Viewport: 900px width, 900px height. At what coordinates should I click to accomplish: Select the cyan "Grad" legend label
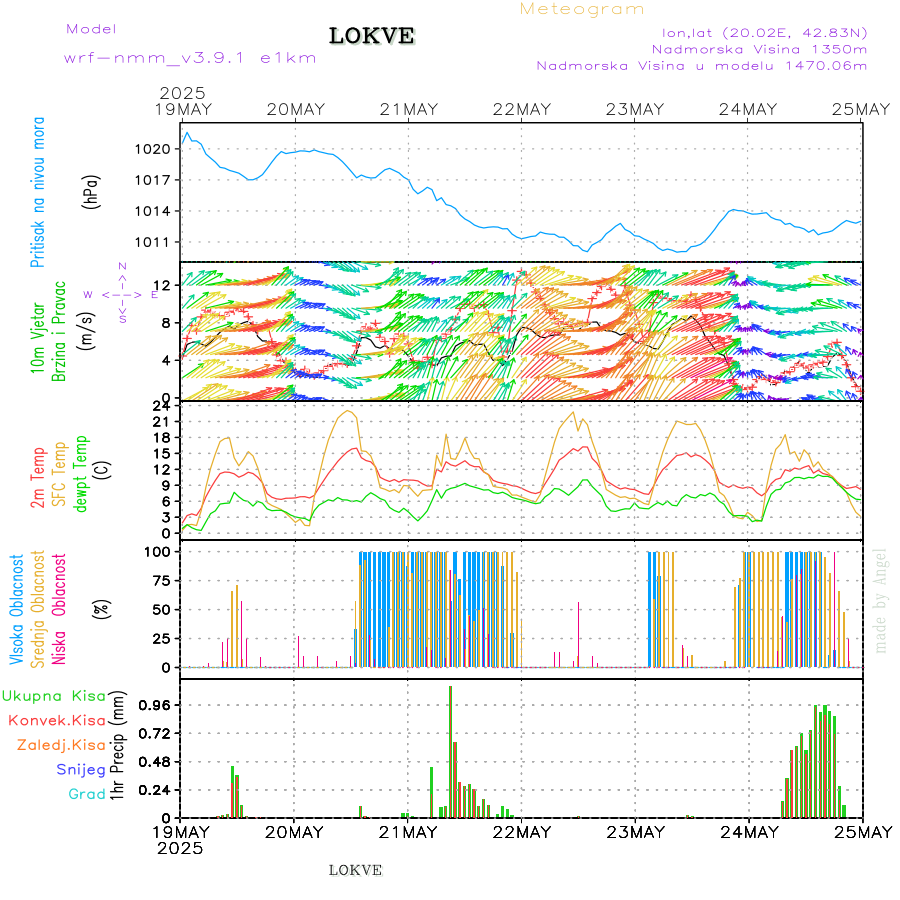pos(87,794)
